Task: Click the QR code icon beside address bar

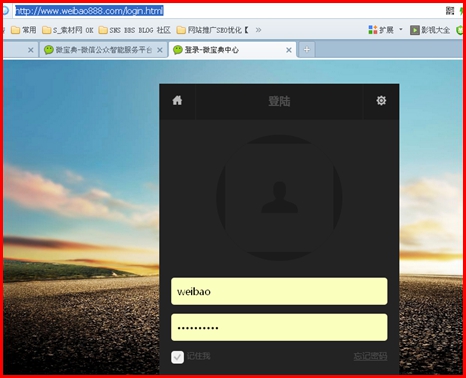Action: click(x=450, y=11)
